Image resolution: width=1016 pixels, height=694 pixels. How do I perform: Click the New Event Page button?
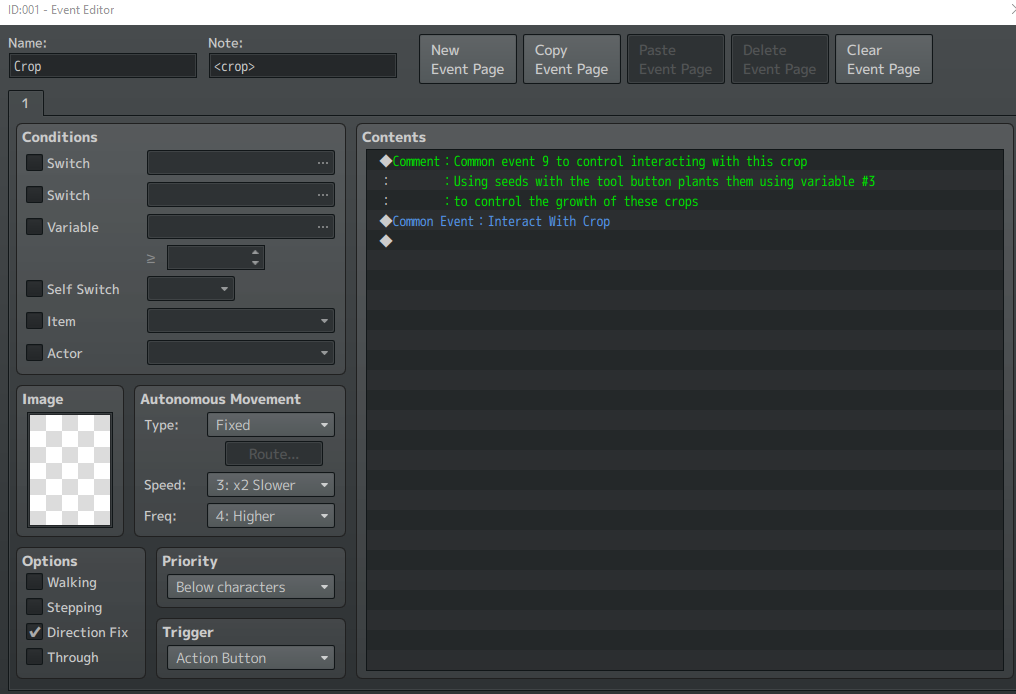pyautogui.click(x=468, y=60)
